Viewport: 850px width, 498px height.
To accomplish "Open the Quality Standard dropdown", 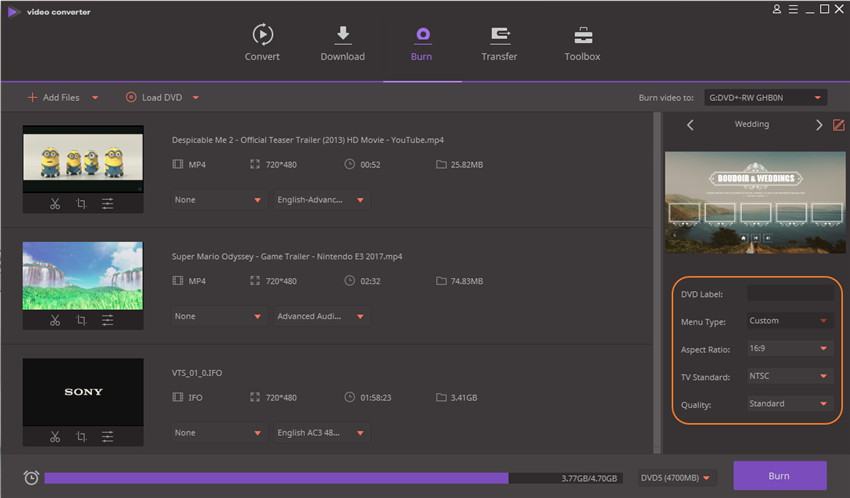I will coord(790,404).
